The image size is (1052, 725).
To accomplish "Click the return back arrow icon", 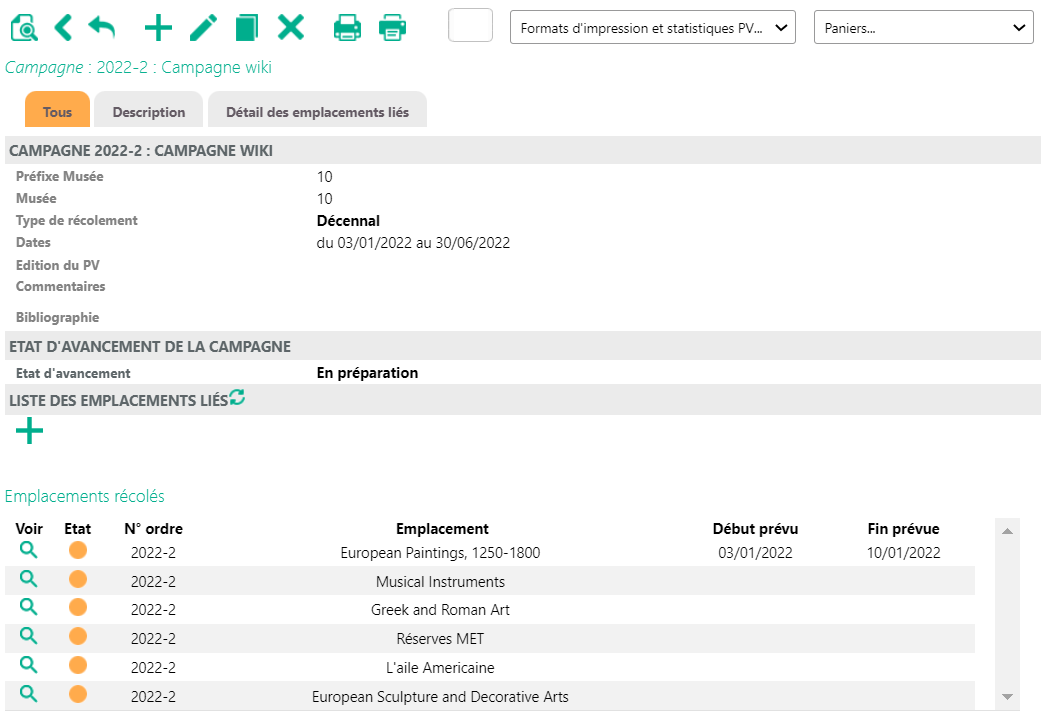I will pyautogui.click(x=102, y=27).
